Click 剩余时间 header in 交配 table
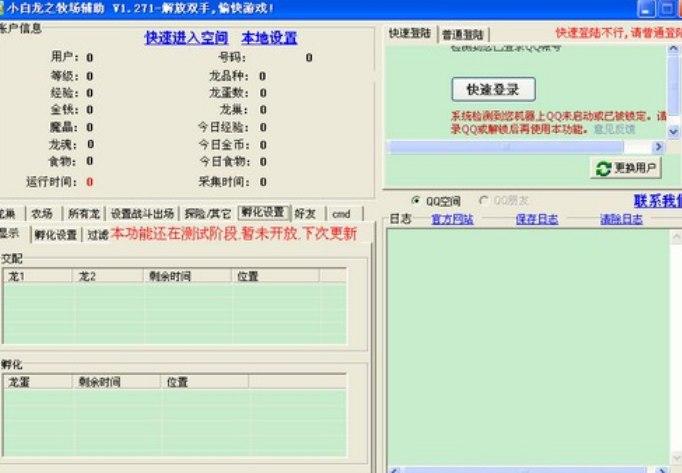This screenshot has height=473, width=682. click(188, 276)
